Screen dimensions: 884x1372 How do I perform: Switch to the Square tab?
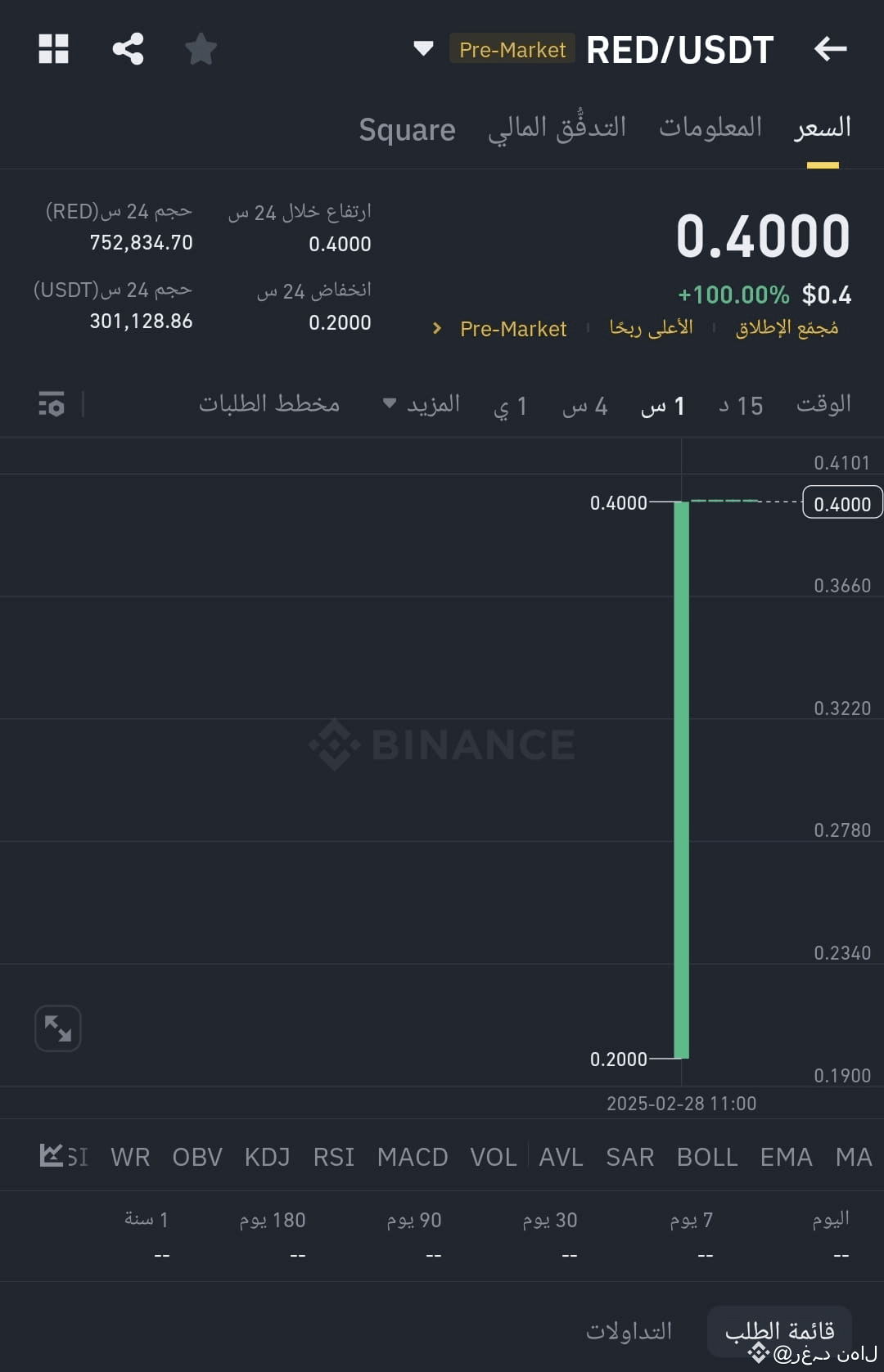point(407,129)
